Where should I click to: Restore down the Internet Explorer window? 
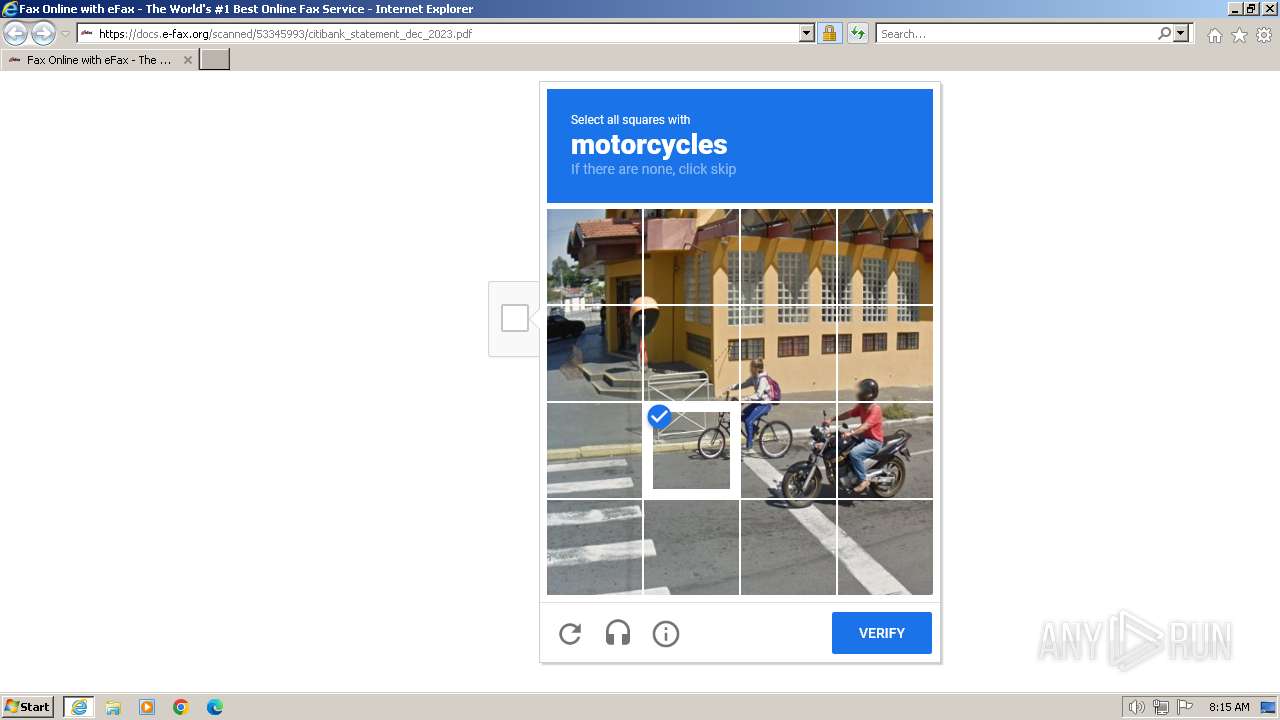[x=1252, y=8]
